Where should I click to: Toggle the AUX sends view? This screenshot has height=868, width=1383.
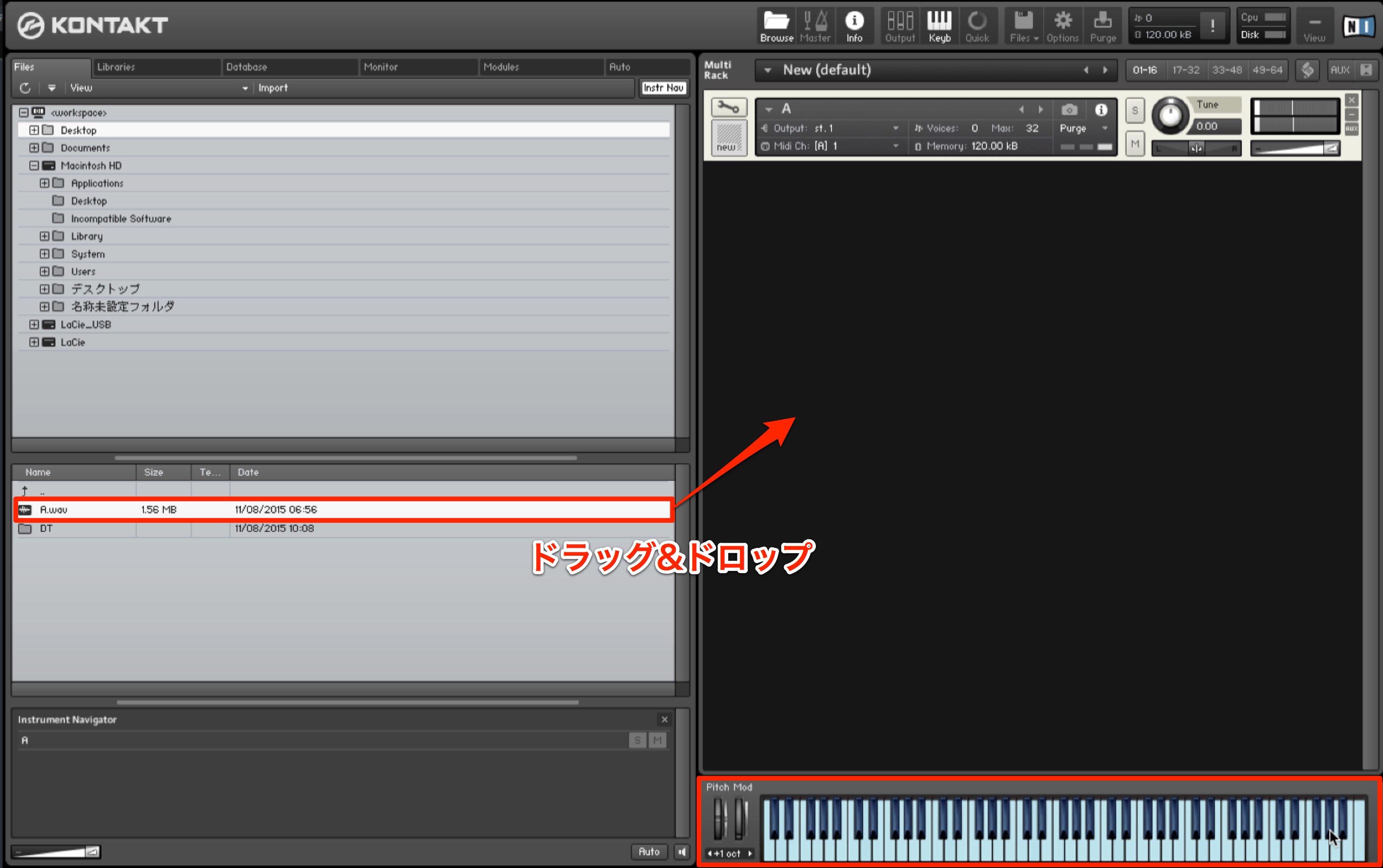coord(1340,70)
